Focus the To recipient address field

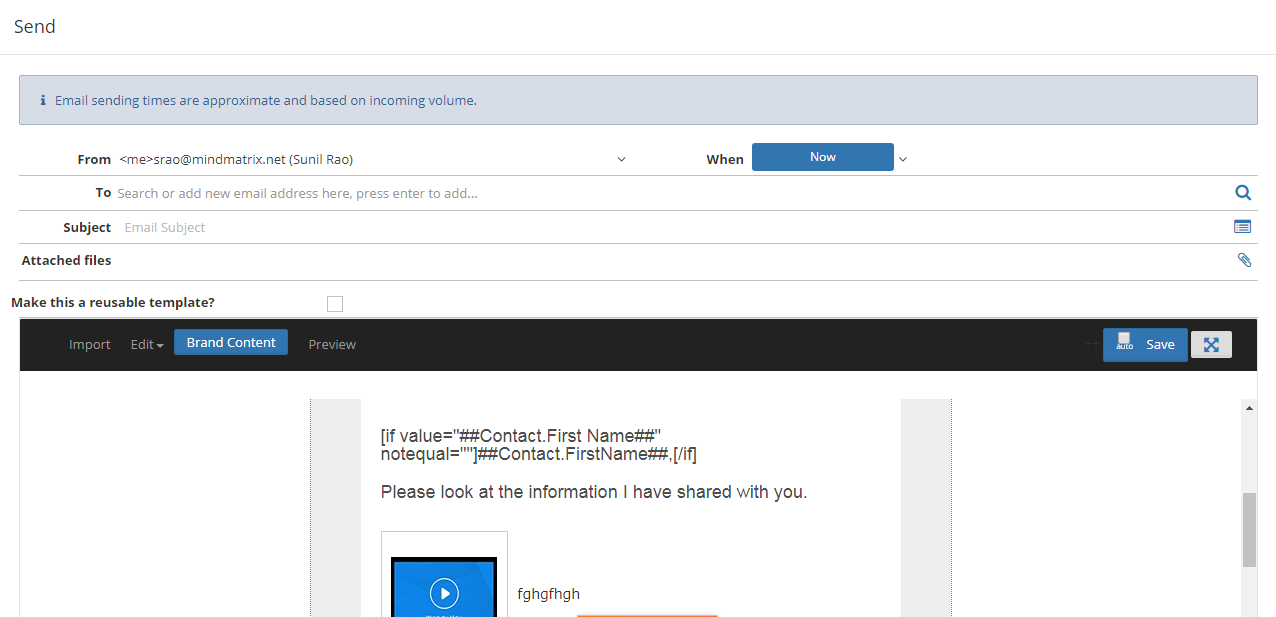click(670, 193)
